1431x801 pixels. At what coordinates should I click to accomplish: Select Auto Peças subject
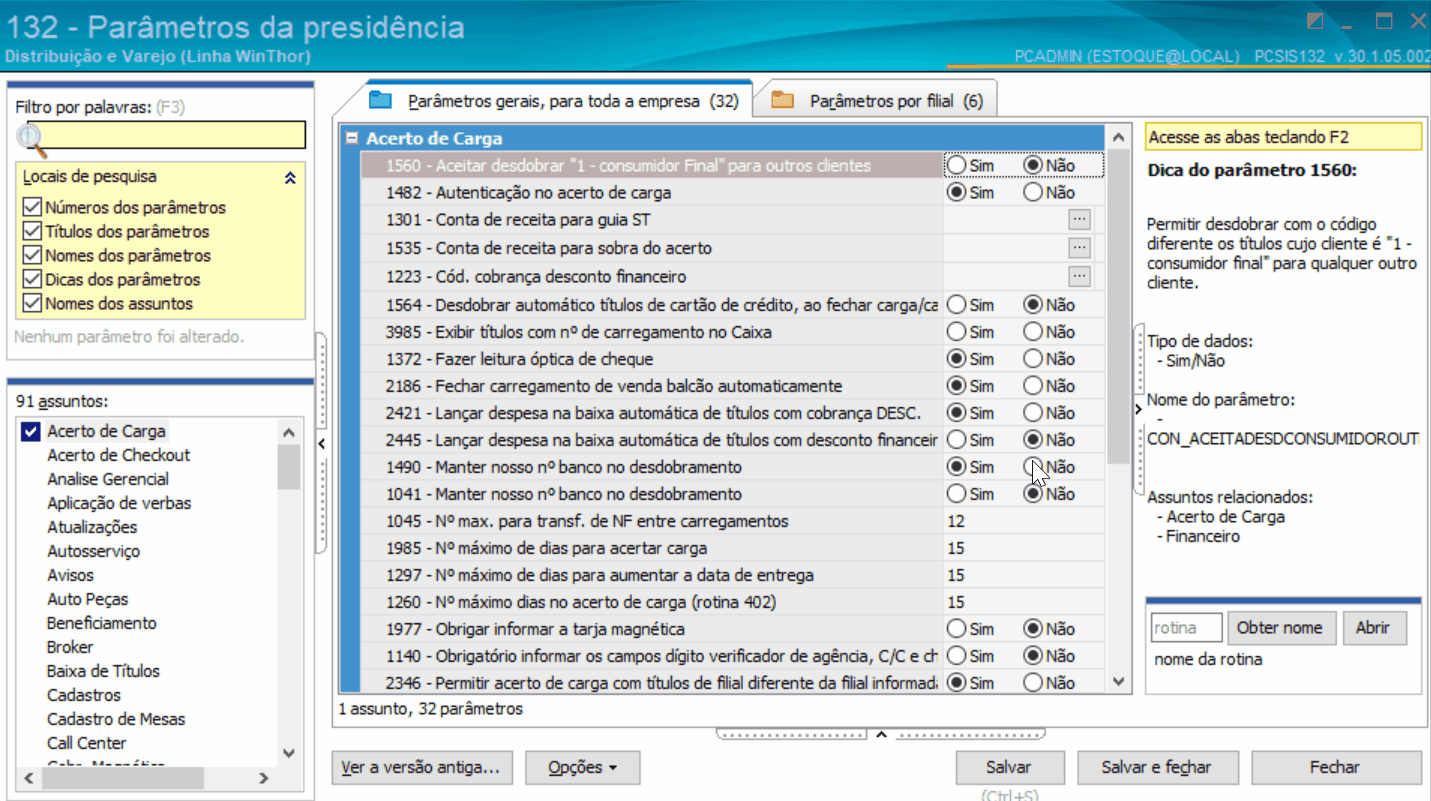tap(87, 599)
